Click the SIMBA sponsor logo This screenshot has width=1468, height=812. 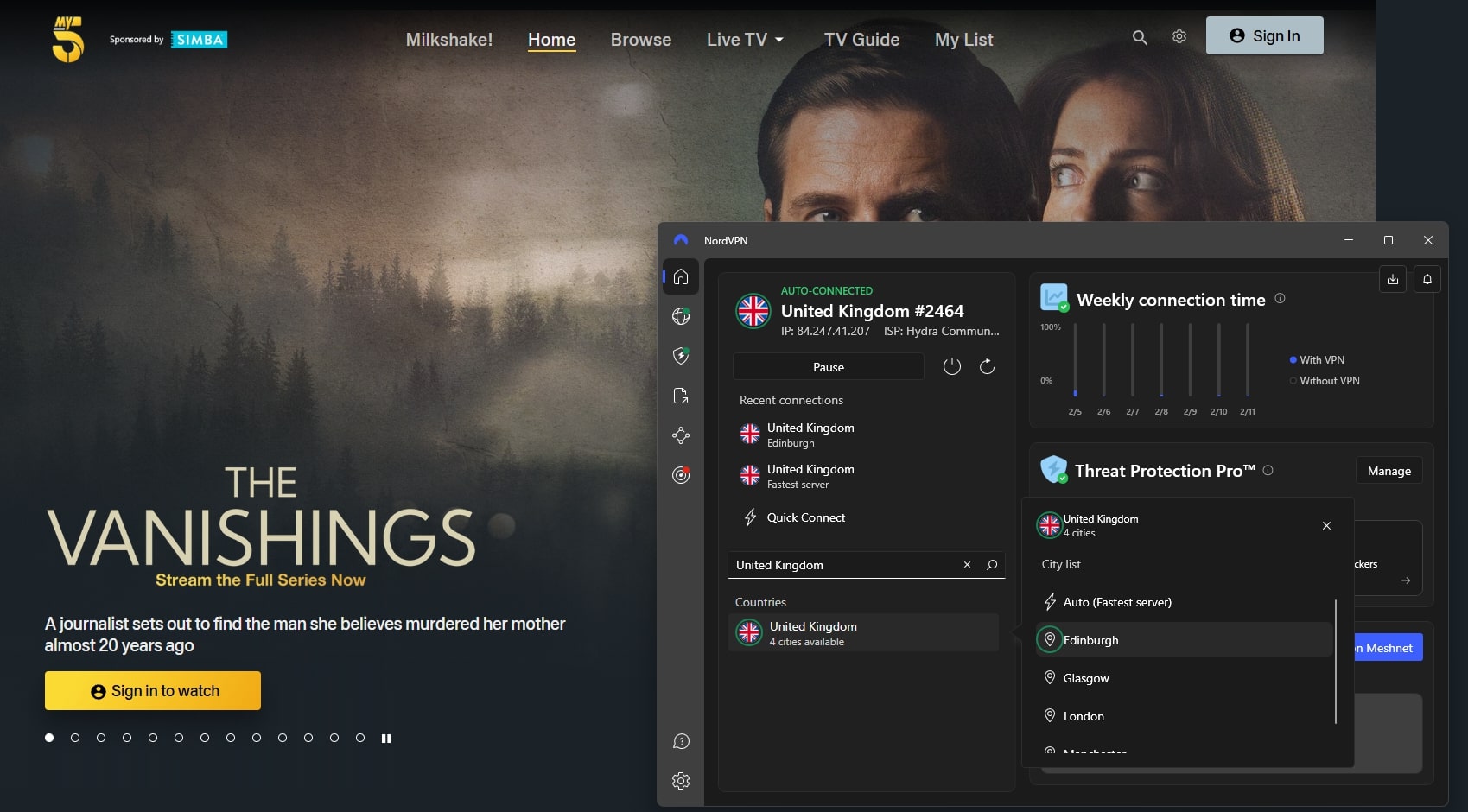(x=199, y=40)
